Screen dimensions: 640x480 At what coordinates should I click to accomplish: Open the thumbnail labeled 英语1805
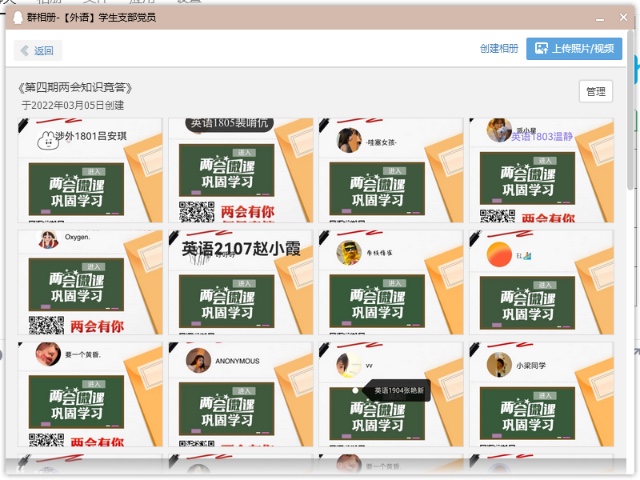(241, 170)
